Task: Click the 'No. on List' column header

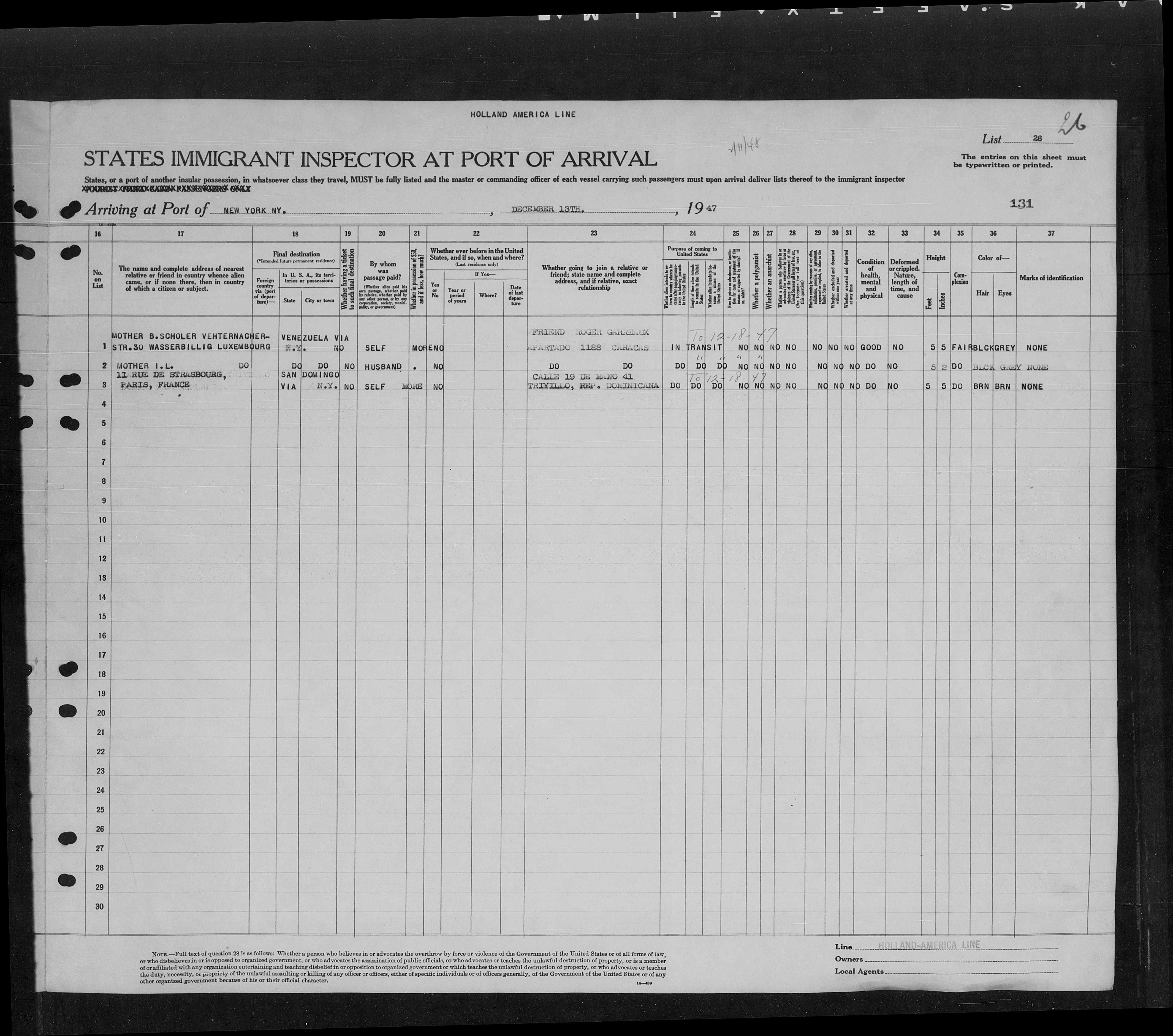Action: click(97, 279)
